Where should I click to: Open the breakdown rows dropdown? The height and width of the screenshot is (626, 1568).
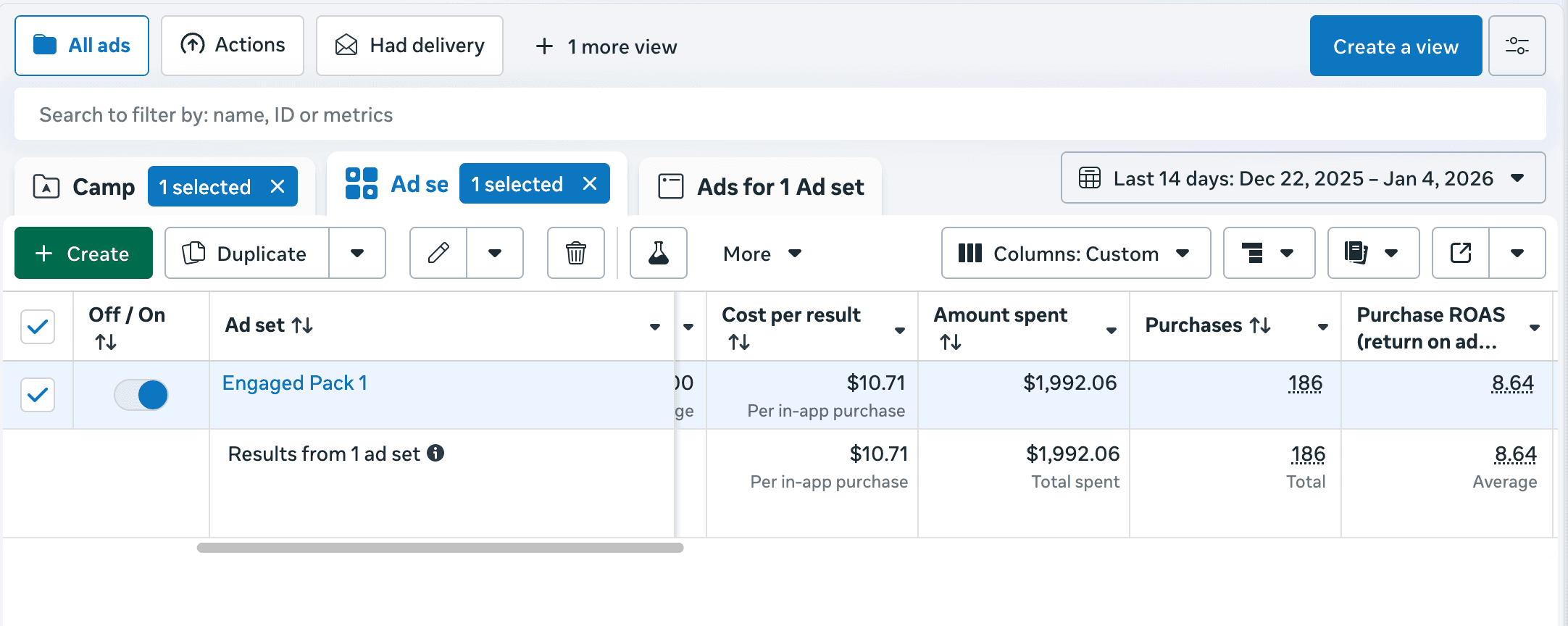coord(1269,253)
